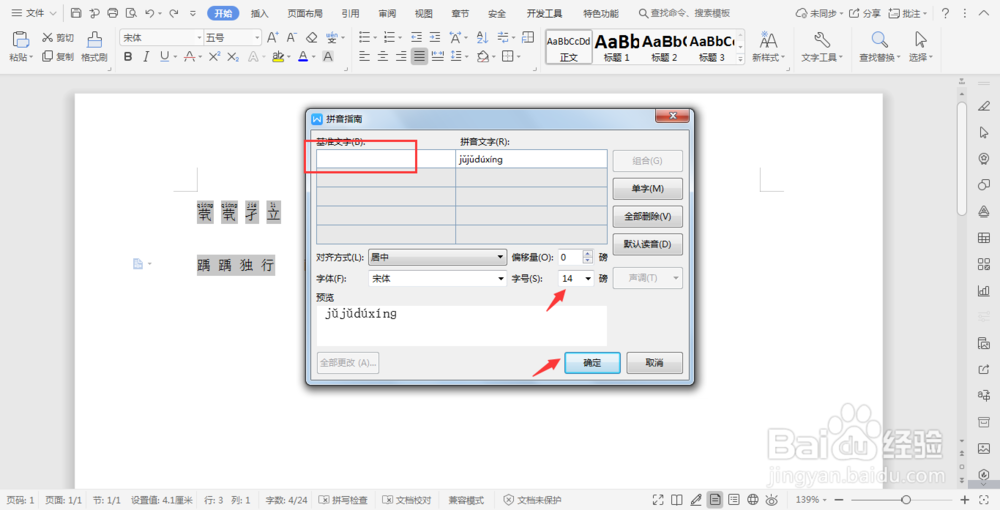Apply the 标题 2 heading style
This screenshot has height=510, width=1000.
(664, 47)
